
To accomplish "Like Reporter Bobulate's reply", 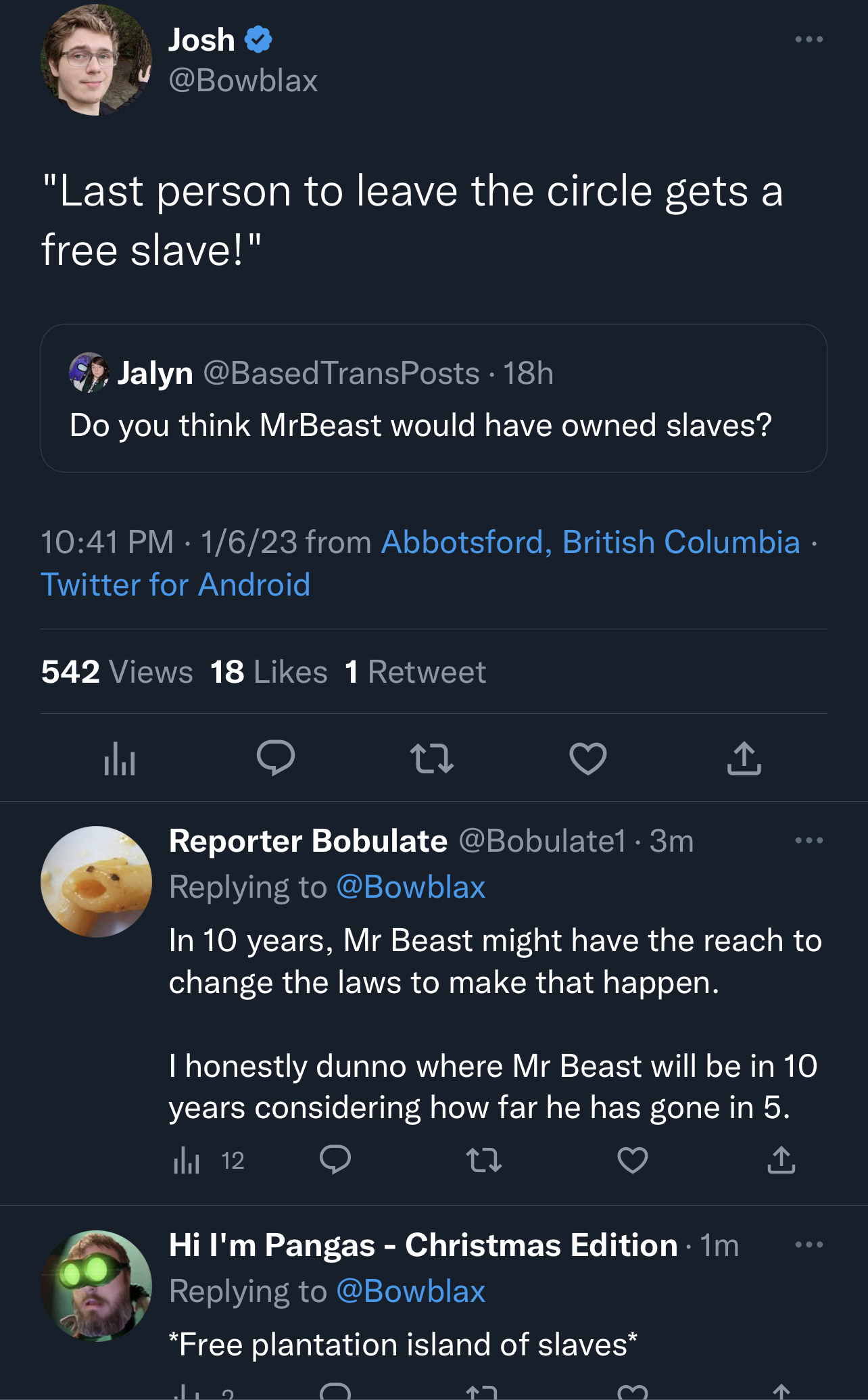I will [633, 1160].
